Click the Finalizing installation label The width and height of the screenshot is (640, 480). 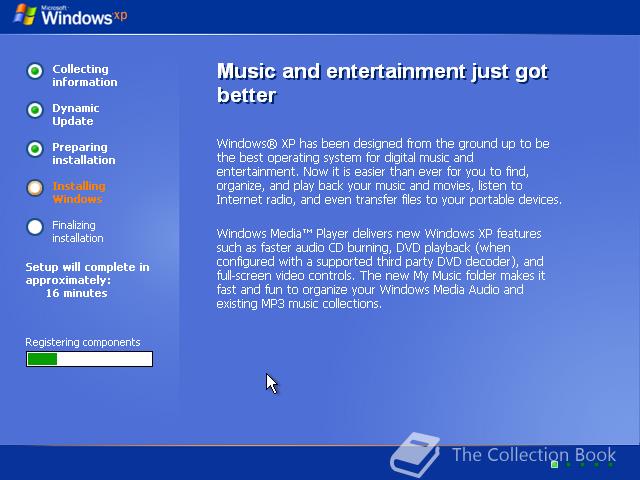pos(78,231)
